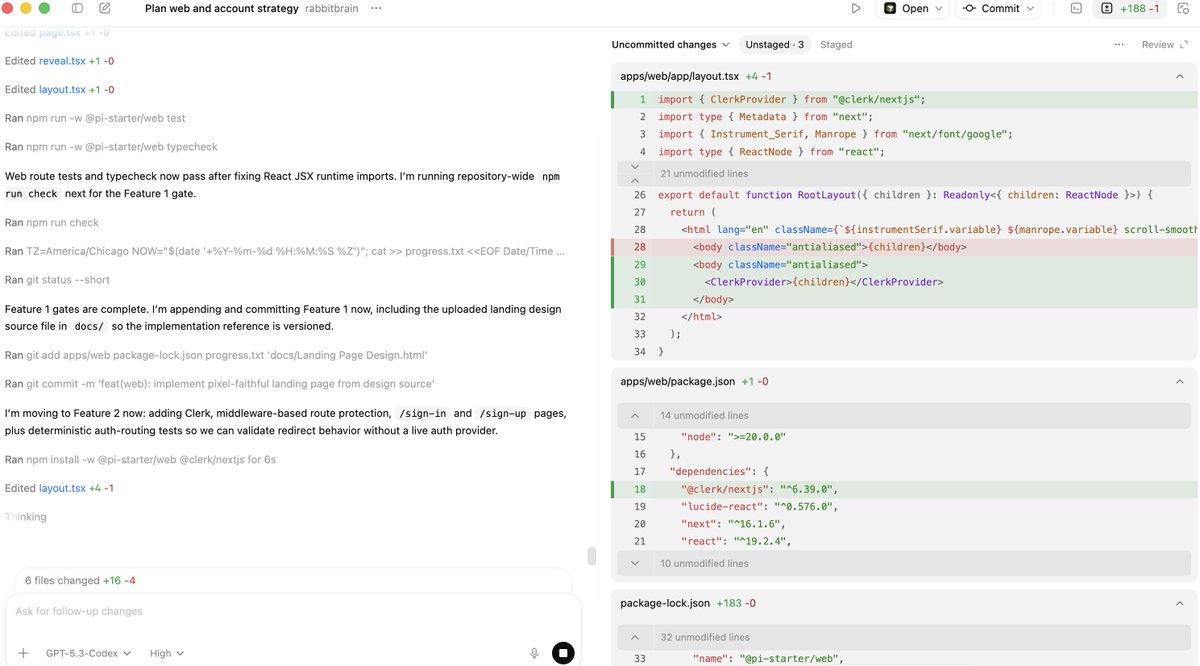Open the High reasoning effort dropdown
This screenshot has height=666, width=1200.
pos(167,653)
